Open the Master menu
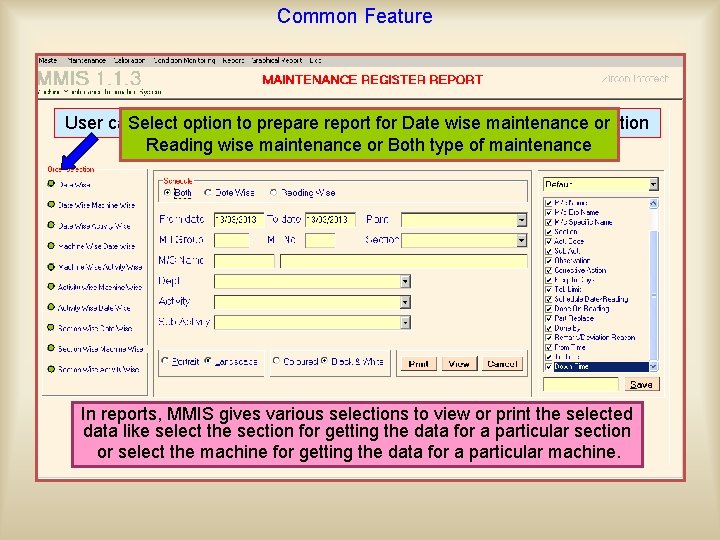 pos(48,60)
